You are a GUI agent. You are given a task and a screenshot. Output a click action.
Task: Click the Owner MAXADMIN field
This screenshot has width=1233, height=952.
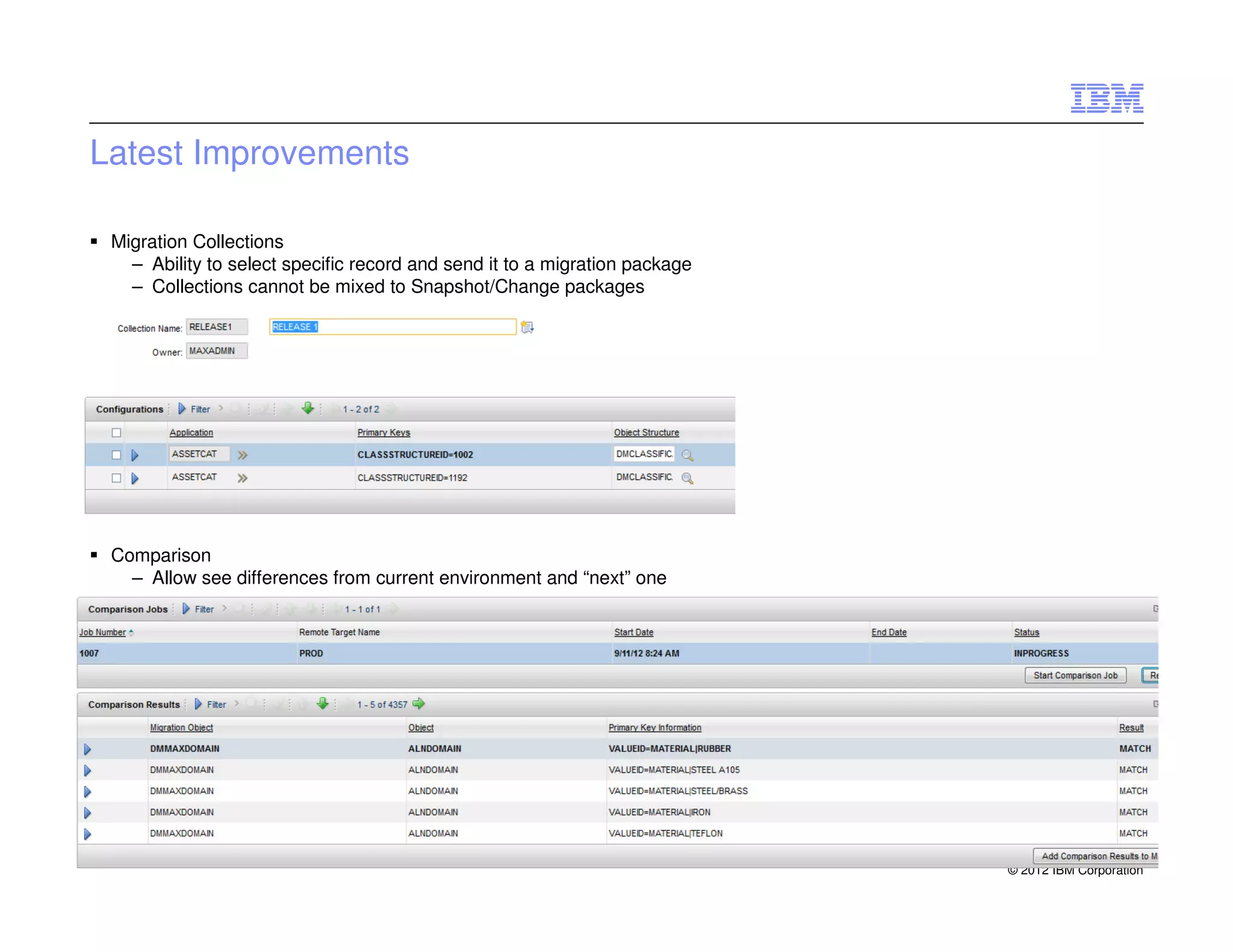[217, 351]
